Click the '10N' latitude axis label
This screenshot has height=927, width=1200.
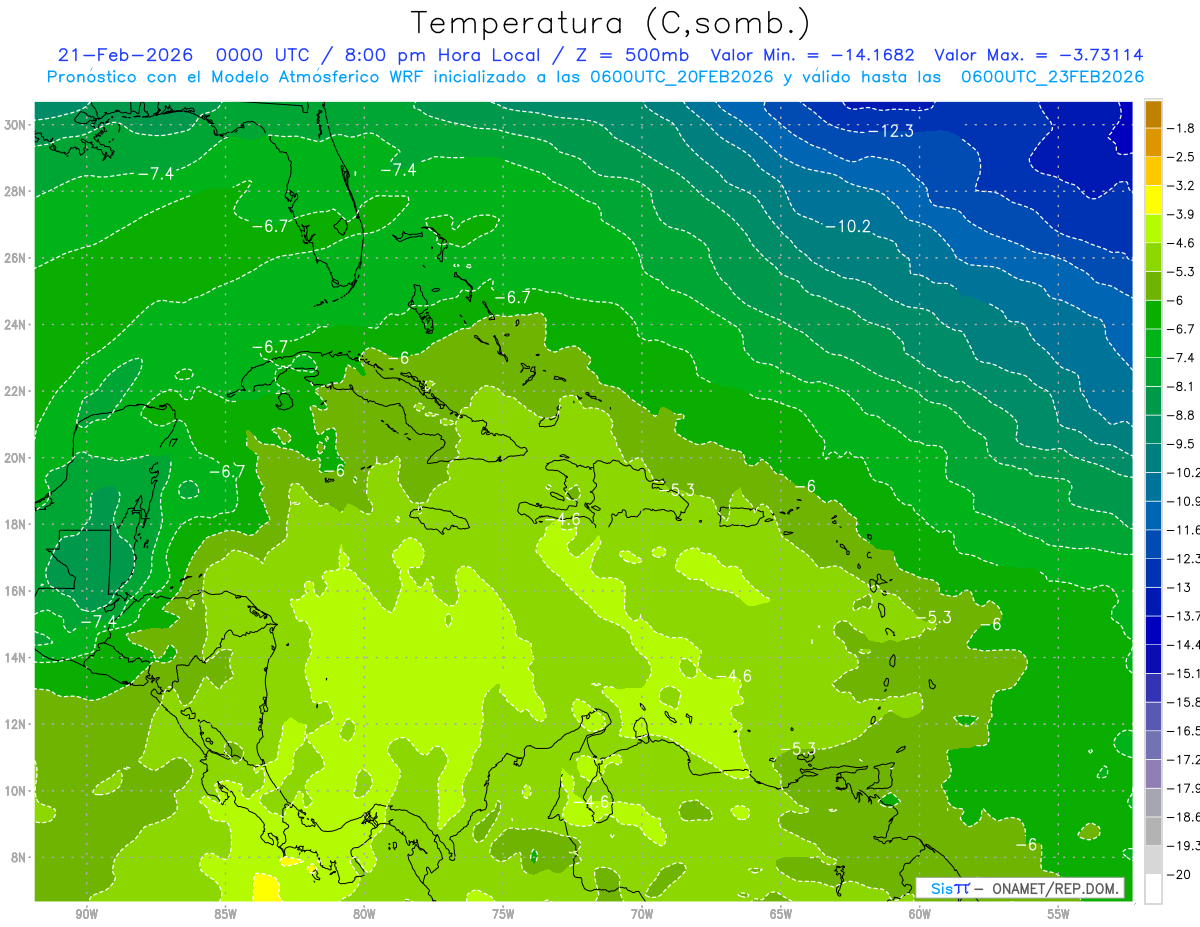tap(17, 791)
